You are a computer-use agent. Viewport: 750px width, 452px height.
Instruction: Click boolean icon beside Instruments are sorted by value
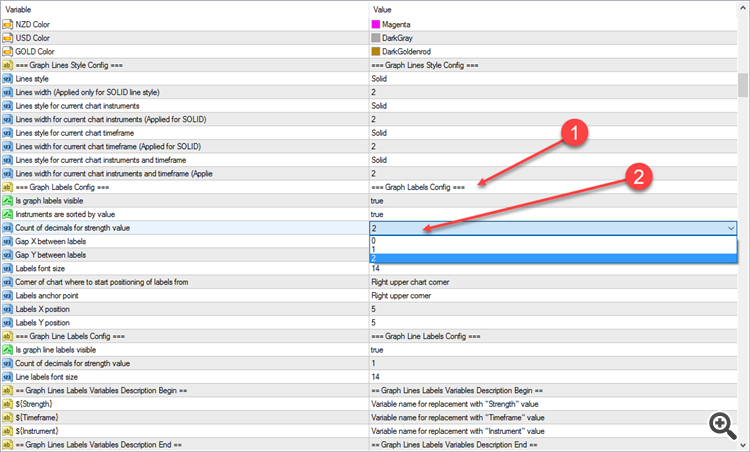click(x=7, y=214)
